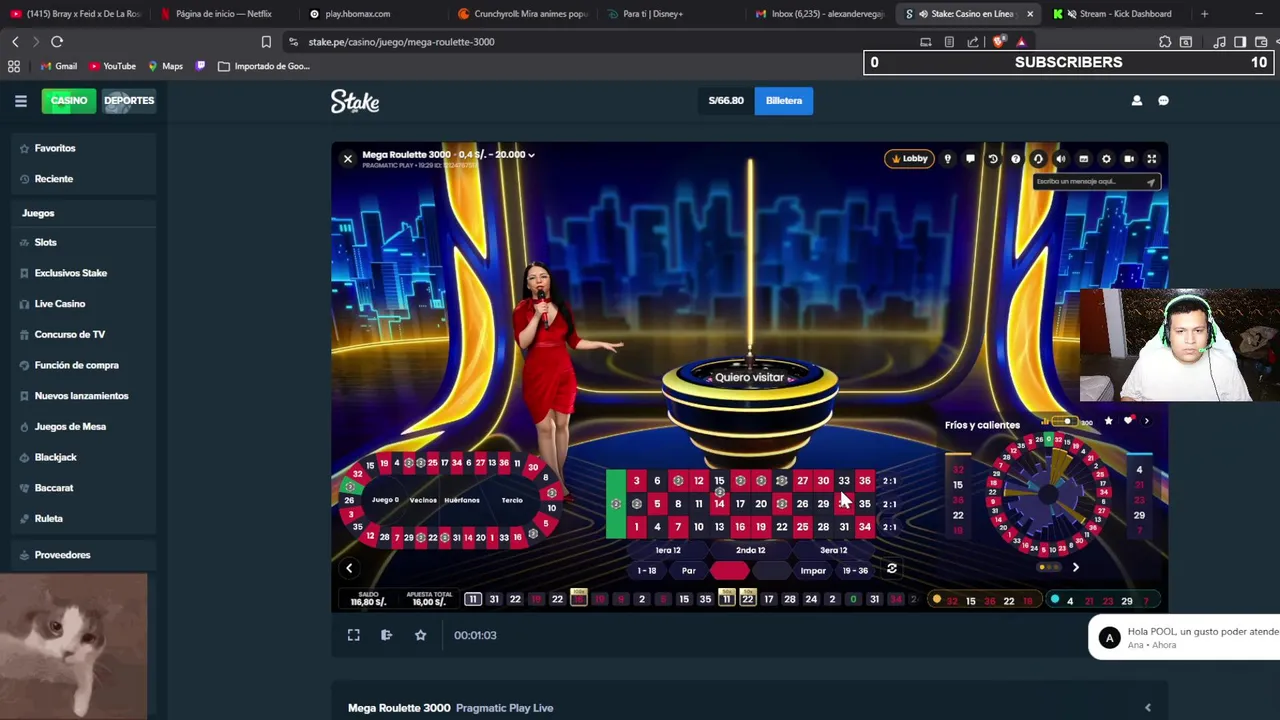Click the left arrow below the racetrack
The height and width of the screenshot is (720, 1280).
click(349, 569)
